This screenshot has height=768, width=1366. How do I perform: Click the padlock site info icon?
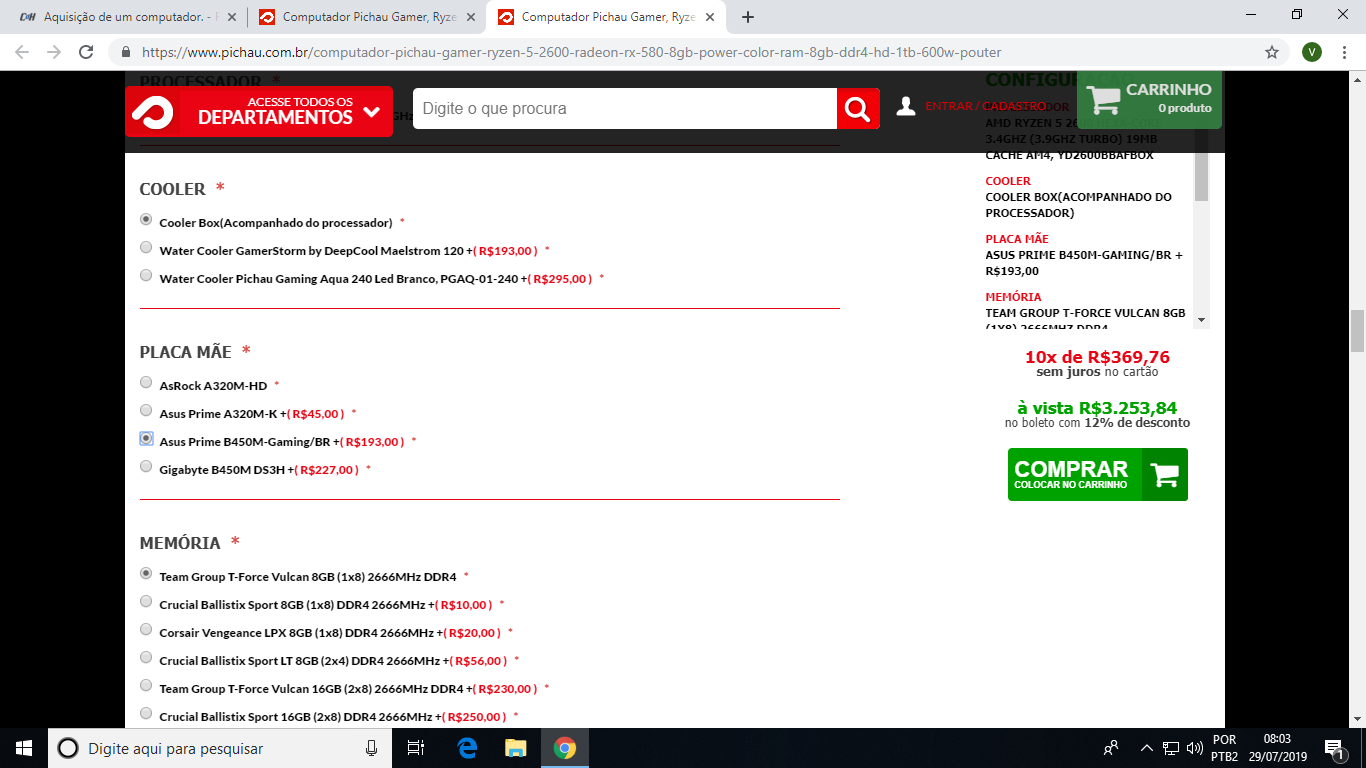tap(126, 52)
